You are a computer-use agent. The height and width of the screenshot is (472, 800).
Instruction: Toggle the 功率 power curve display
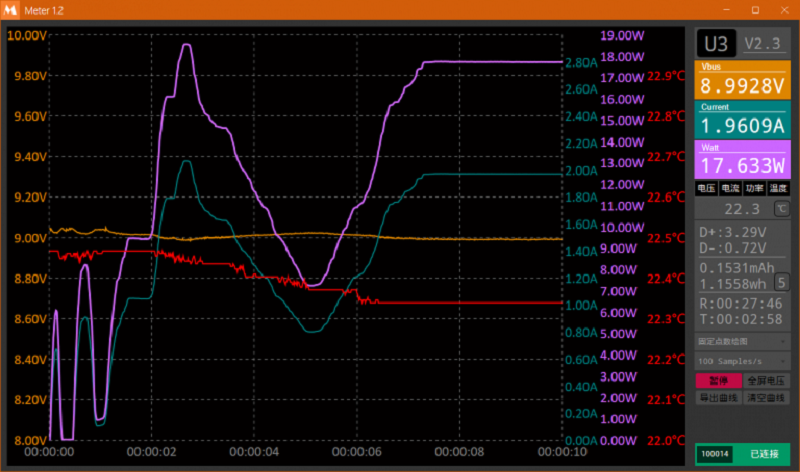pyautogui.click(x=755, y=188)
